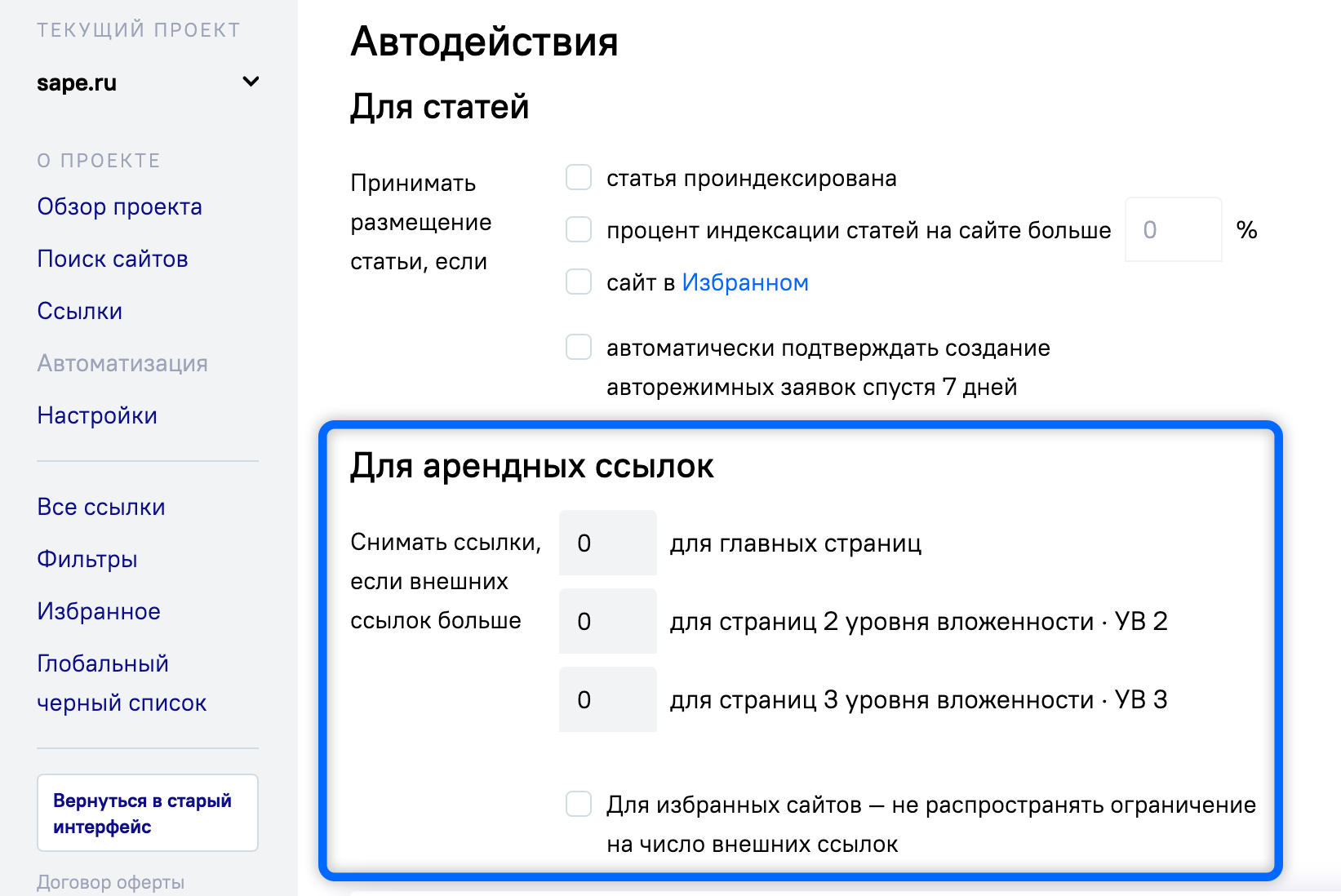Select the УВ 3 external links field
The height and width of the screenshot is (896, 1341).
608,699
